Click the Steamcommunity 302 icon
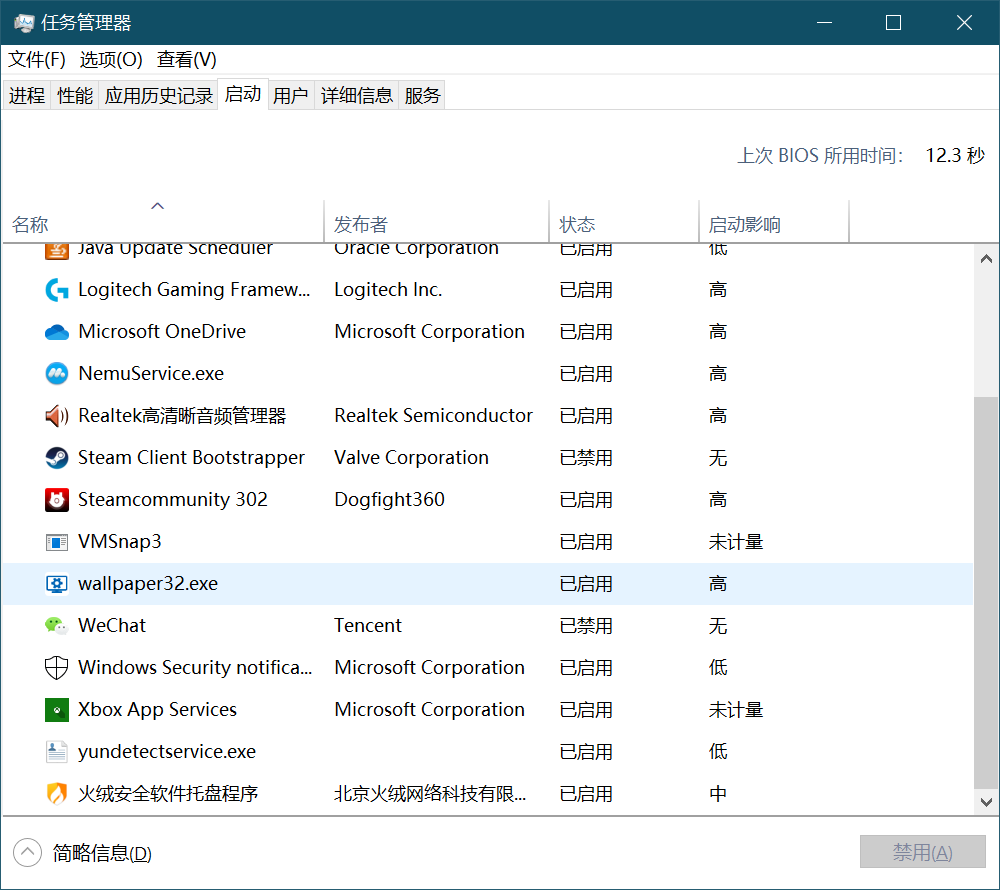The height and width of the screenshot is (890, 1000). click(57, 500)
